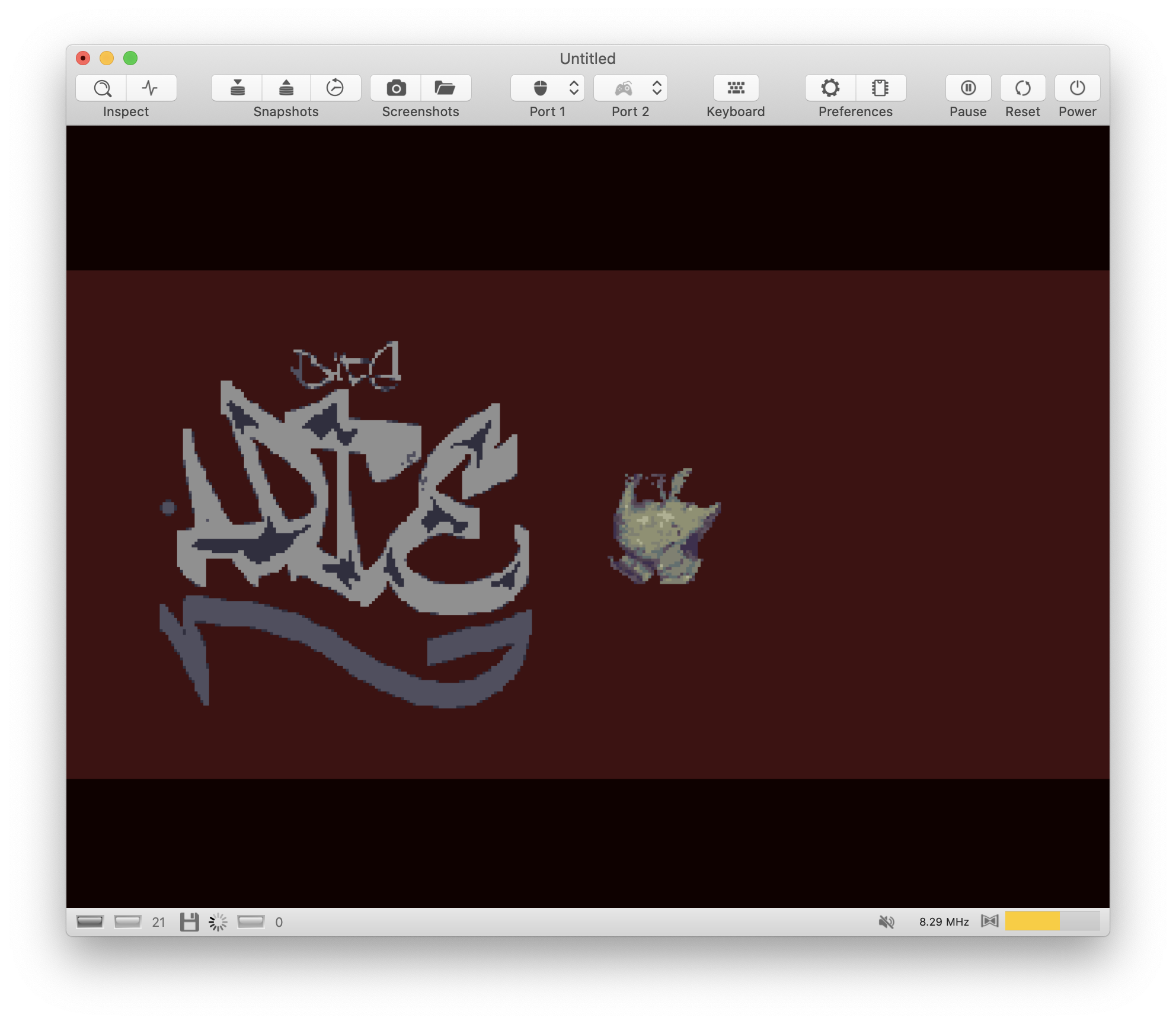
Task: Click the second drive LED in status bar
Action: pyautogui.click(x=127, y=921)
